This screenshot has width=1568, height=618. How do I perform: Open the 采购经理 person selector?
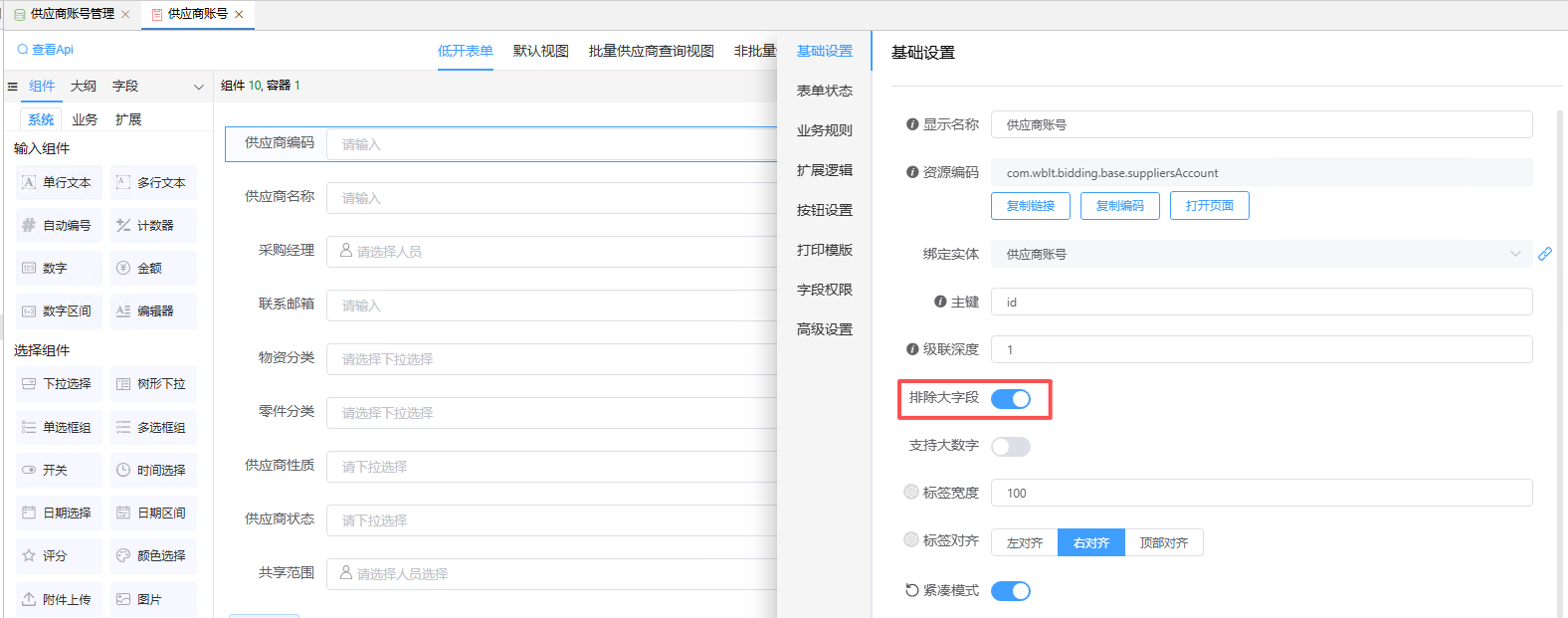tap(552, 252)
